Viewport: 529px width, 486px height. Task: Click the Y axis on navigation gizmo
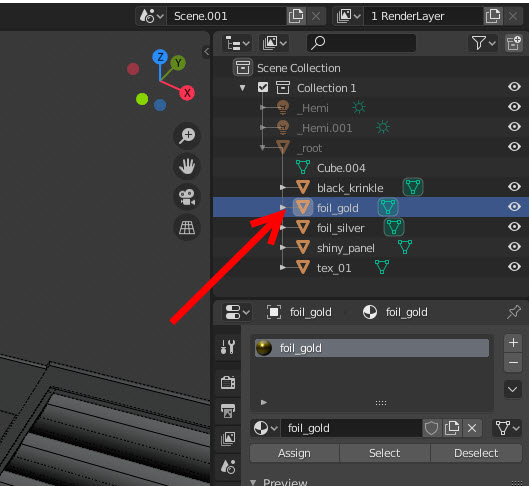[x=178, y=63]
